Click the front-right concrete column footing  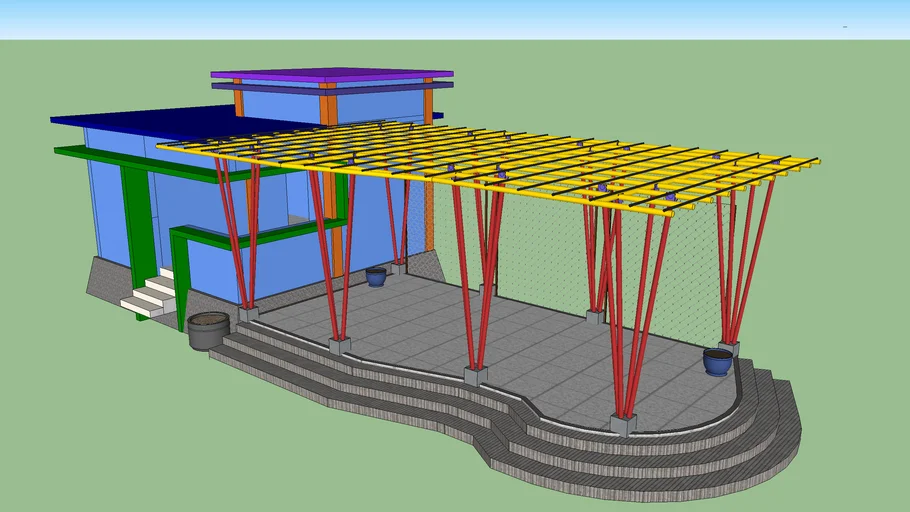(x=623, y=425)
